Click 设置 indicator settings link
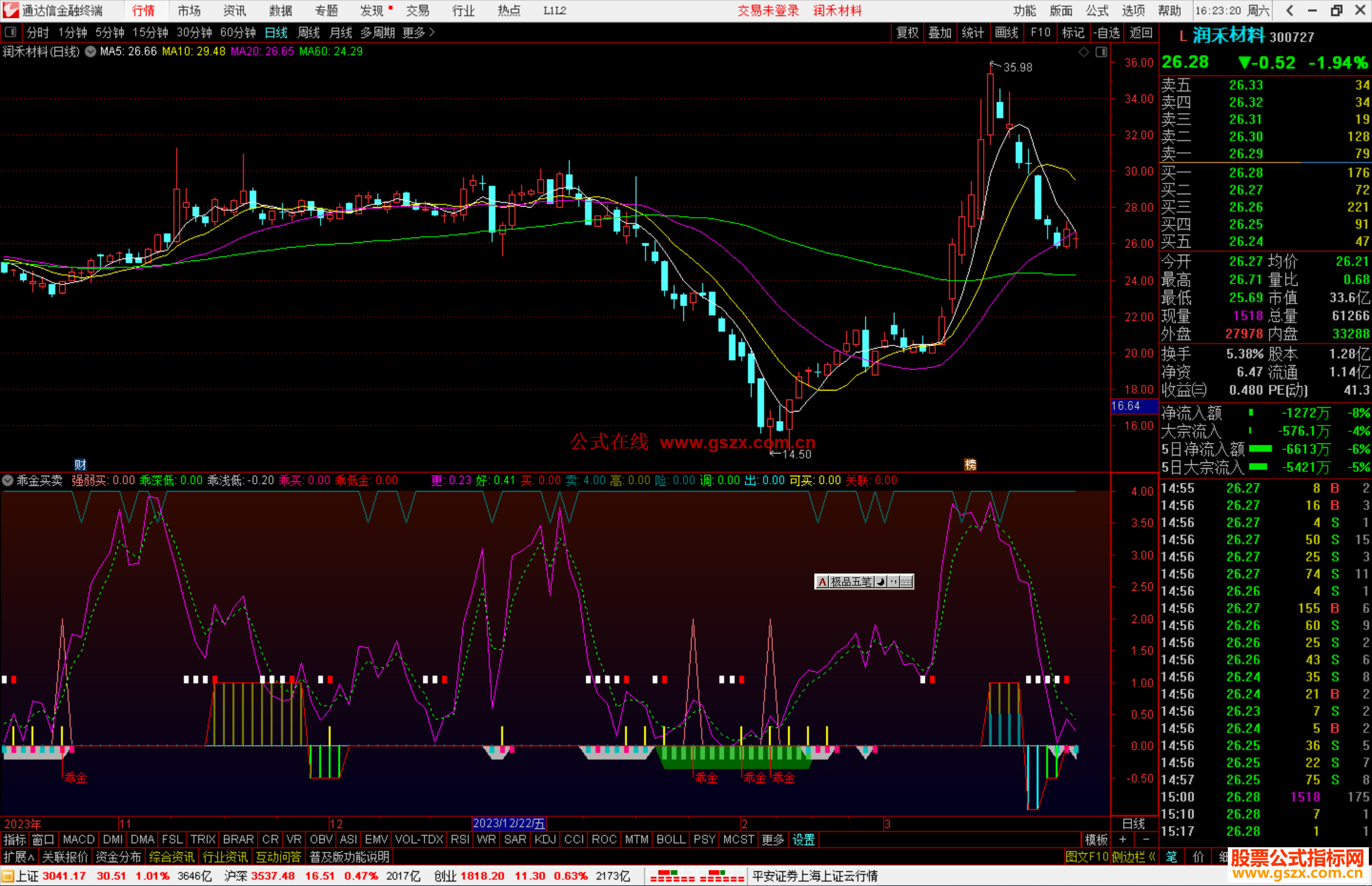1372x886 pixels. (804, 840)
